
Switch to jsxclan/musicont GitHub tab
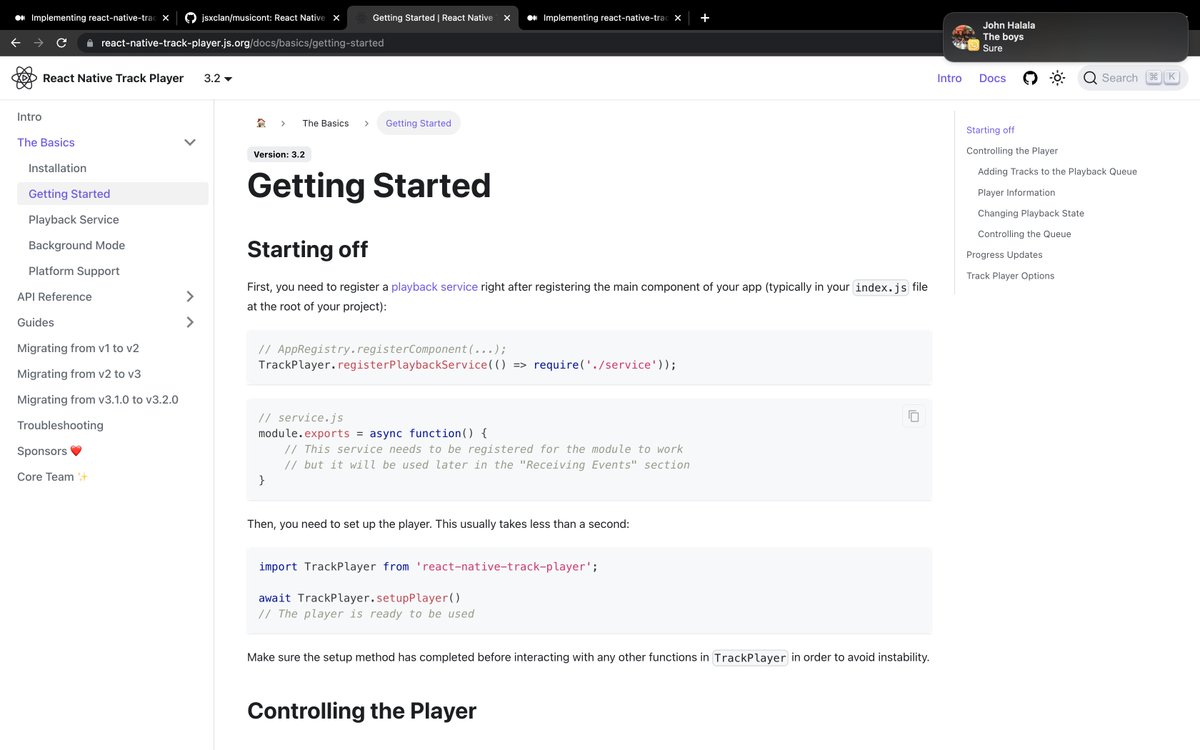point(262,18)
